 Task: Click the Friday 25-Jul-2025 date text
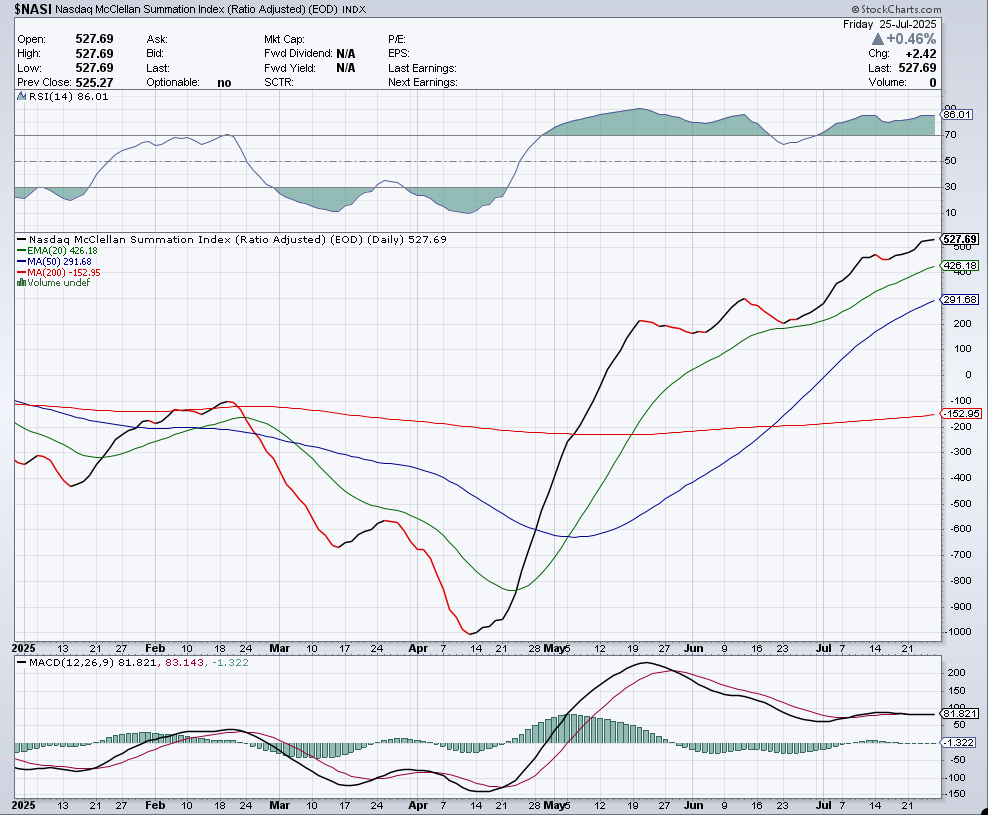[890, 24]
